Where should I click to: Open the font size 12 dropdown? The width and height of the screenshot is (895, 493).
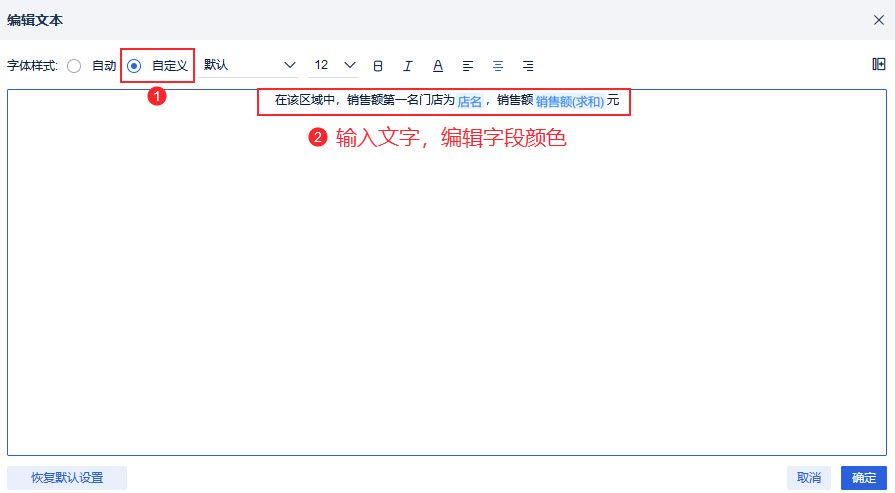(333, 66)
